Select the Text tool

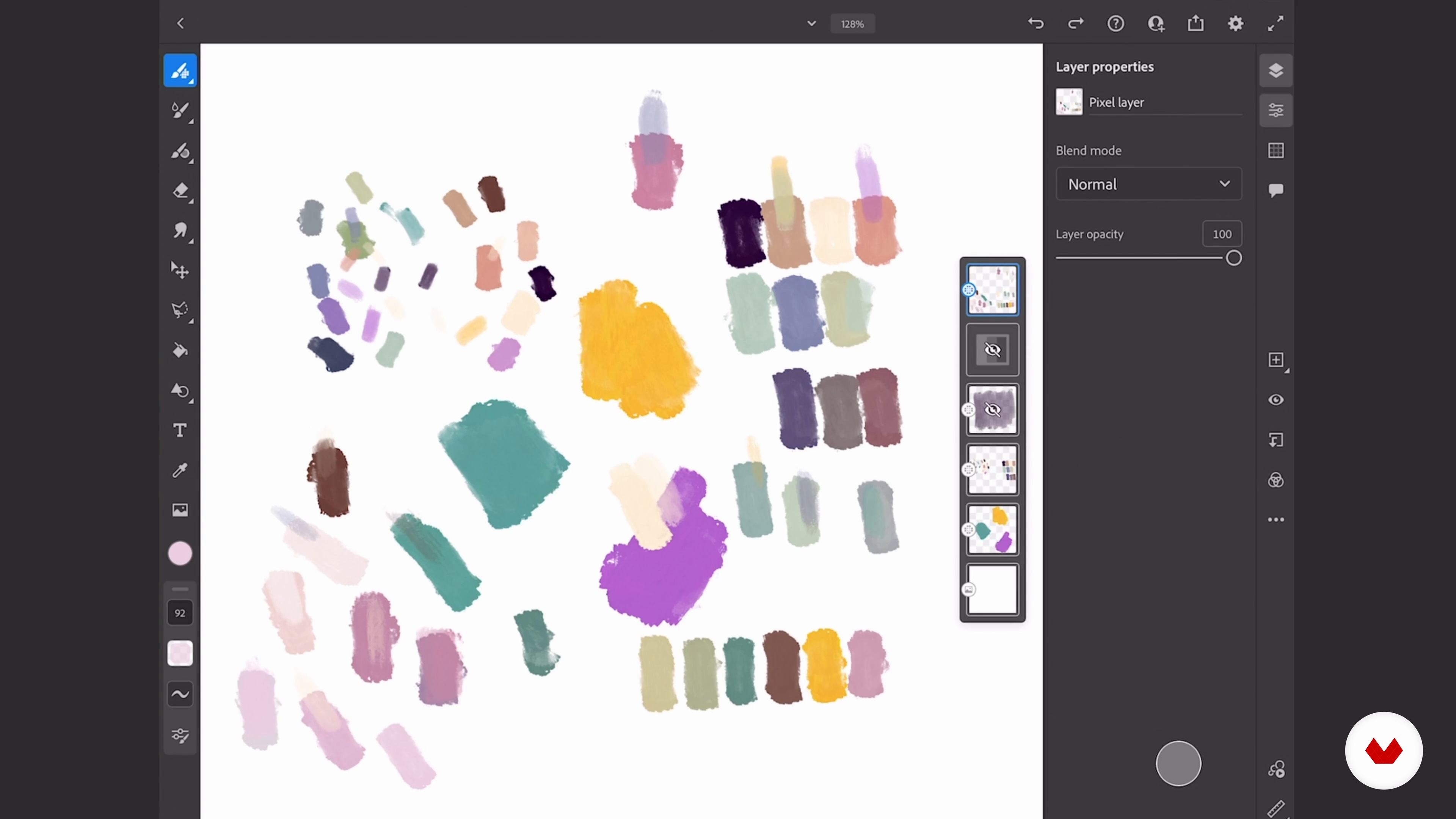(180, 430)
